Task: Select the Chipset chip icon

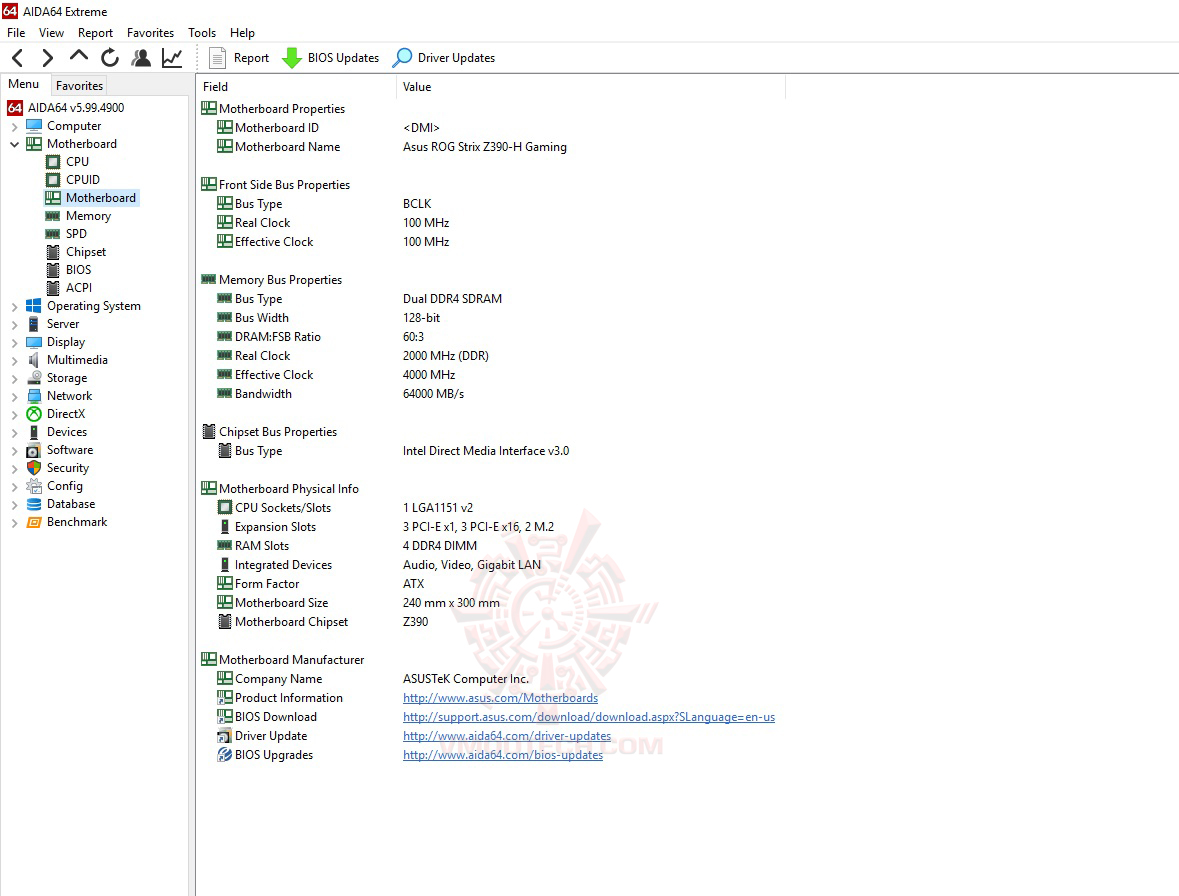Action: 53,252
